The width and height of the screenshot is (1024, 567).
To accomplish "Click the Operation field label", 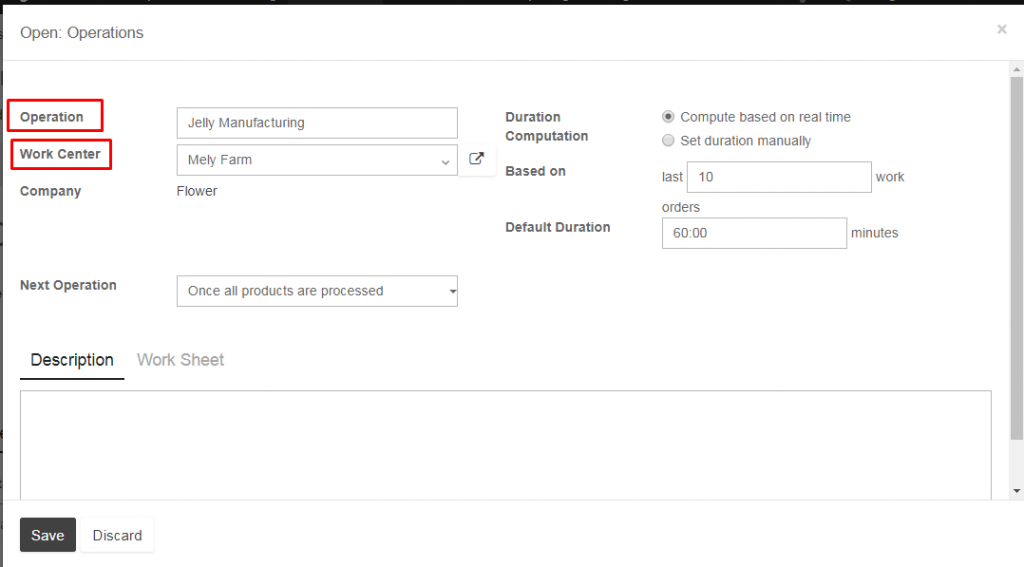I will click(52, 117).
